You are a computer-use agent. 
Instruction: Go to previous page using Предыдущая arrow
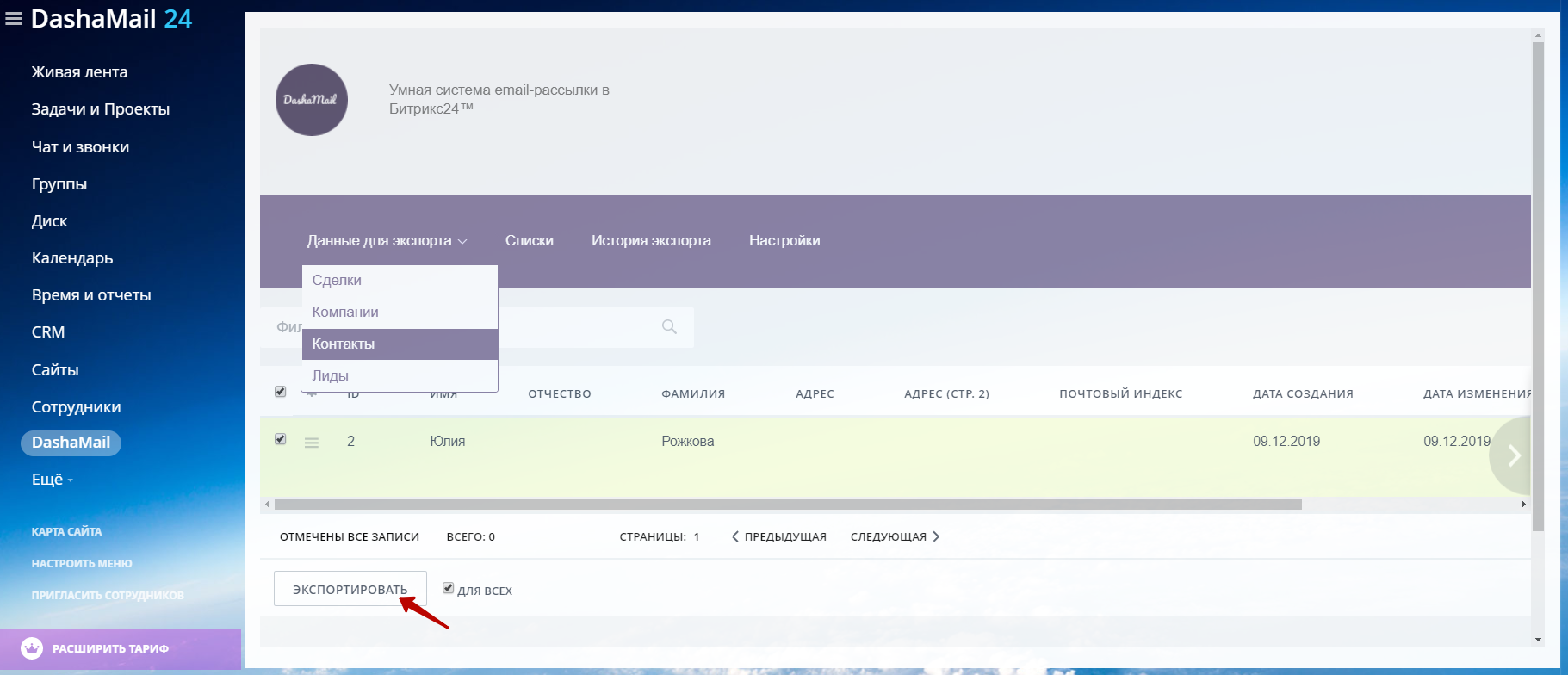click(x=735, y=536)
